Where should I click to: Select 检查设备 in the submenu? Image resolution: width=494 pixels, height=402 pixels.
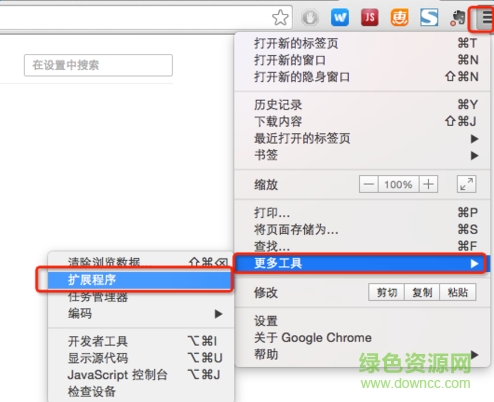point(141,392)
